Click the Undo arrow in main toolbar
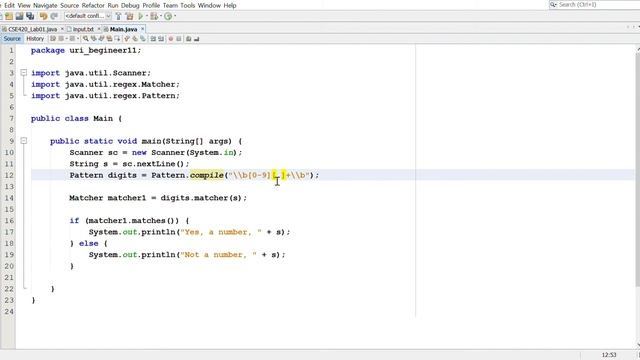640x360 pixels. pos(43,16)
